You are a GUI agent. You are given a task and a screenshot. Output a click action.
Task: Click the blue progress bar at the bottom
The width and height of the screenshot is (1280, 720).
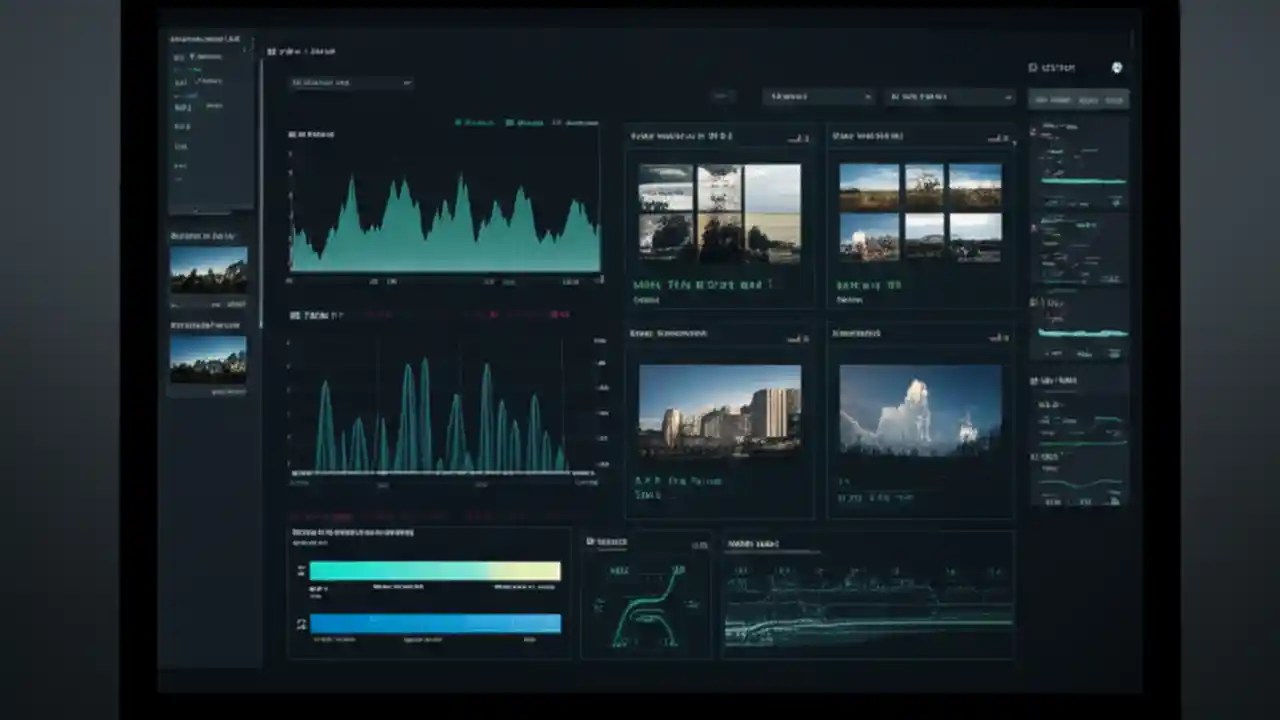[x=435, y=623]
